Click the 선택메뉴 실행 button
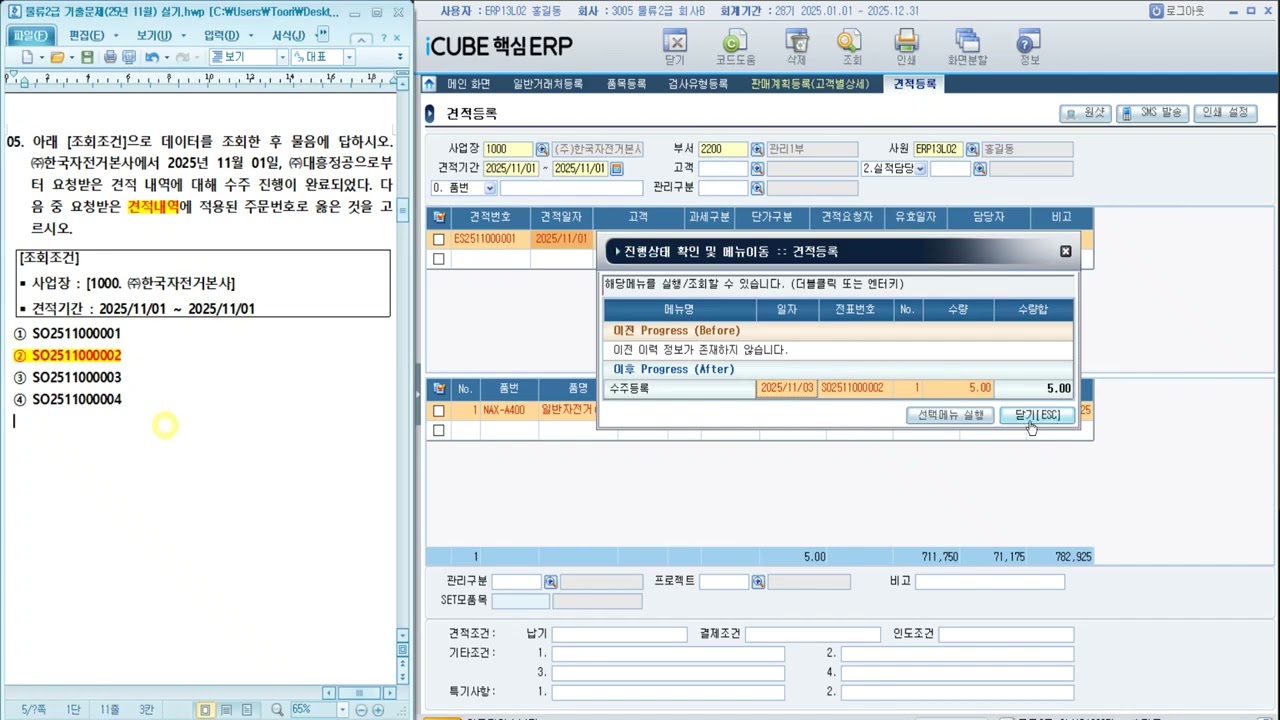This screenshot has height=720, width=1280. (951, 415)
